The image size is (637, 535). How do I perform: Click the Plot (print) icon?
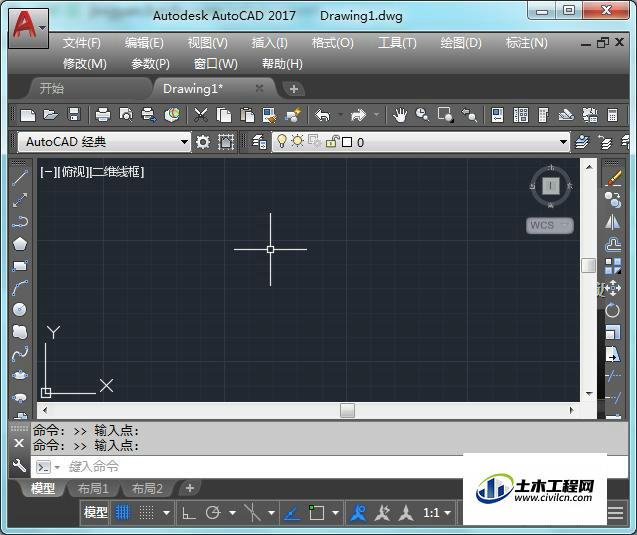tap(103, 115)
